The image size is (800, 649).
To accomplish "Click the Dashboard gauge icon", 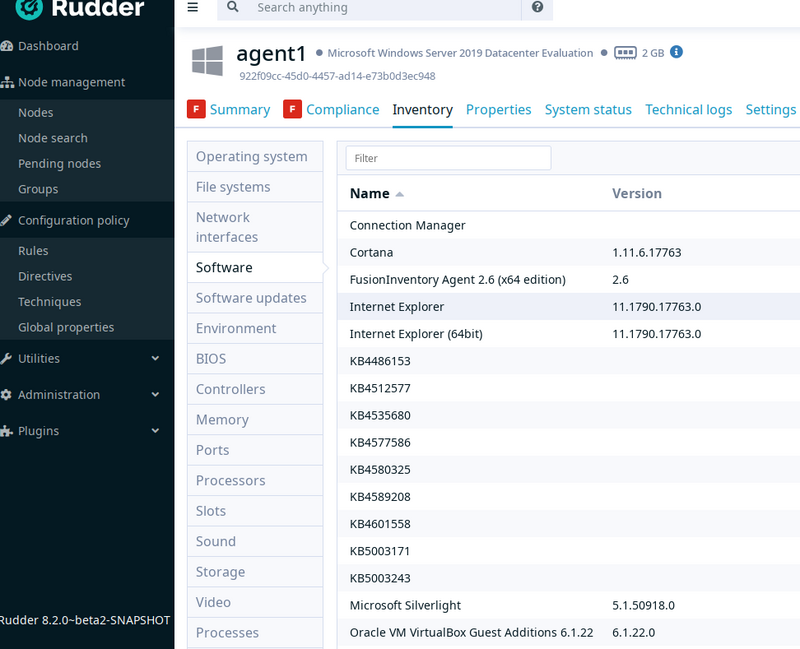I will point(7,46).
